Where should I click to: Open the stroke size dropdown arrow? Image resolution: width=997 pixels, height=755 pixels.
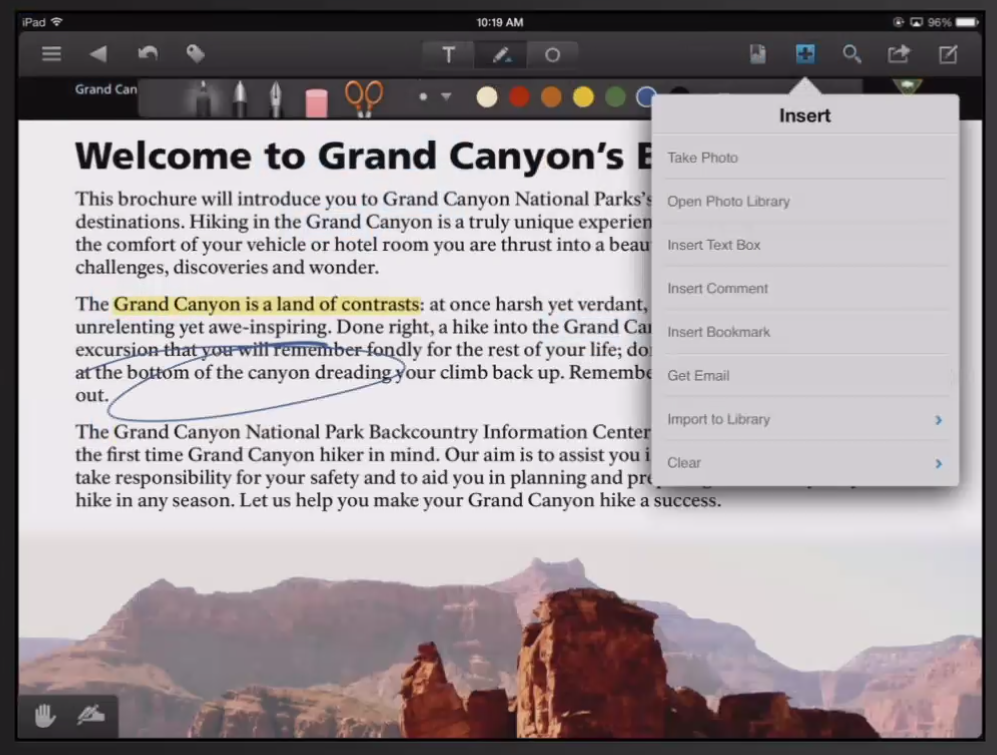(x=446, y=97)
